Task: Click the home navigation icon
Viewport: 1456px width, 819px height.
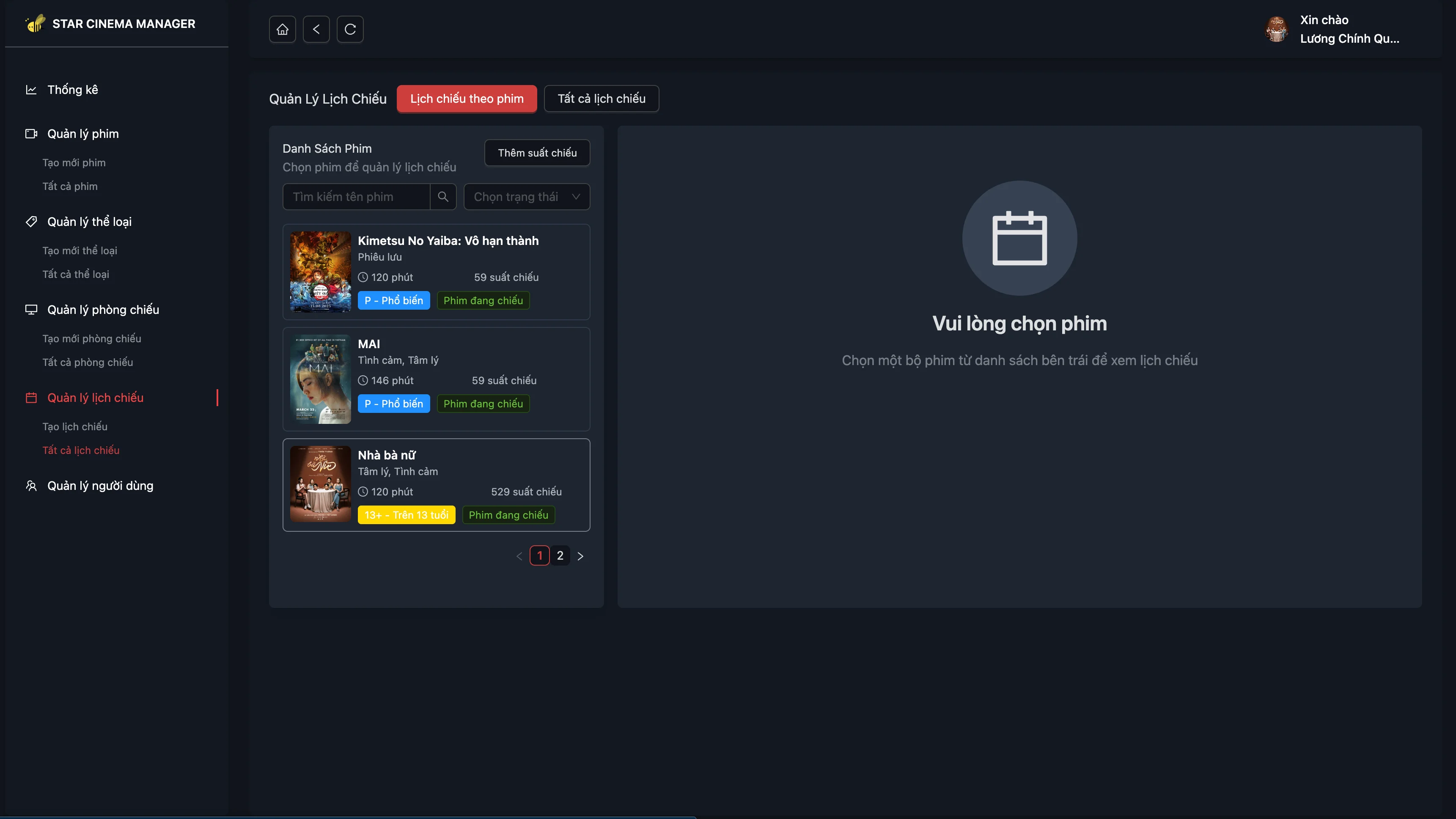Action: 282,29
